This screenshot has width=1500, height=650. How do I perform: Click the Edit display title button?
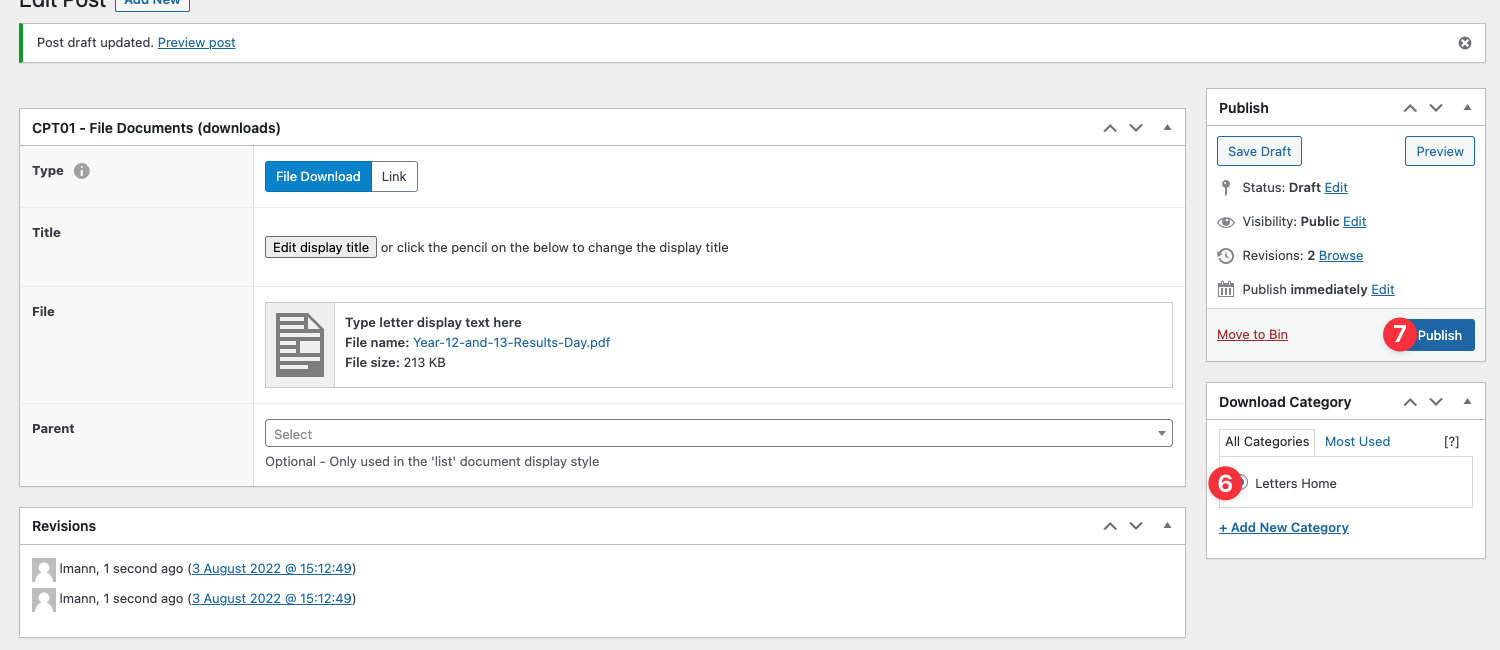click(x=321, y=247)
